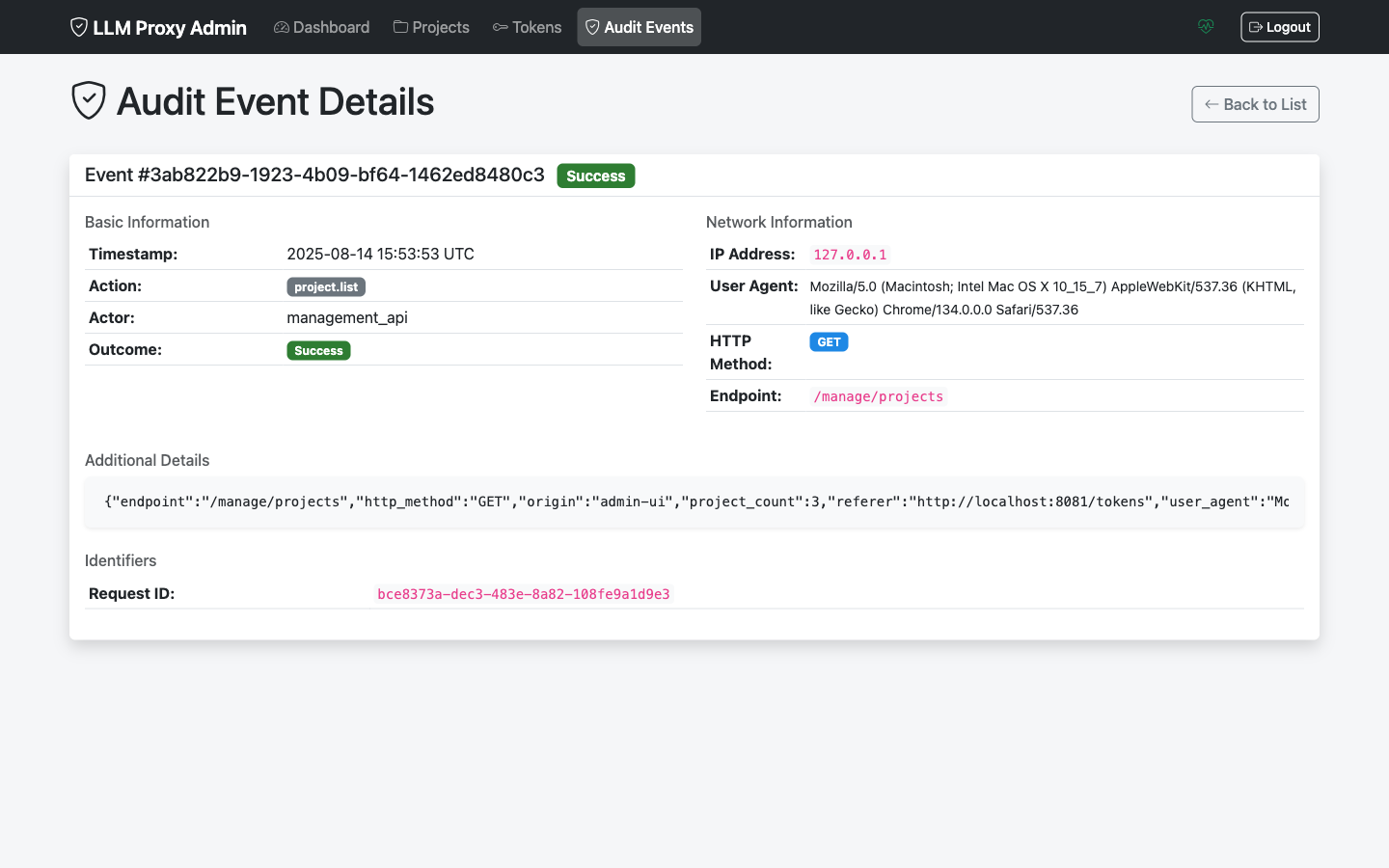This screenshot has width=1389, height=868.
Task: Click the GET method badge
Action: [829, 341]
